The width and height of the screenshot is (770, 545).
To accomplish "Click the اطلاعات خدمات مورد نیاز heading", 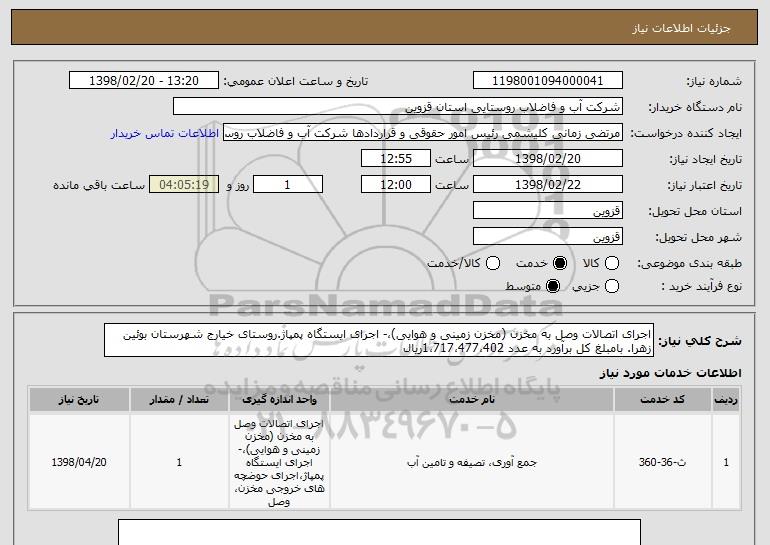I will point(670,373).
